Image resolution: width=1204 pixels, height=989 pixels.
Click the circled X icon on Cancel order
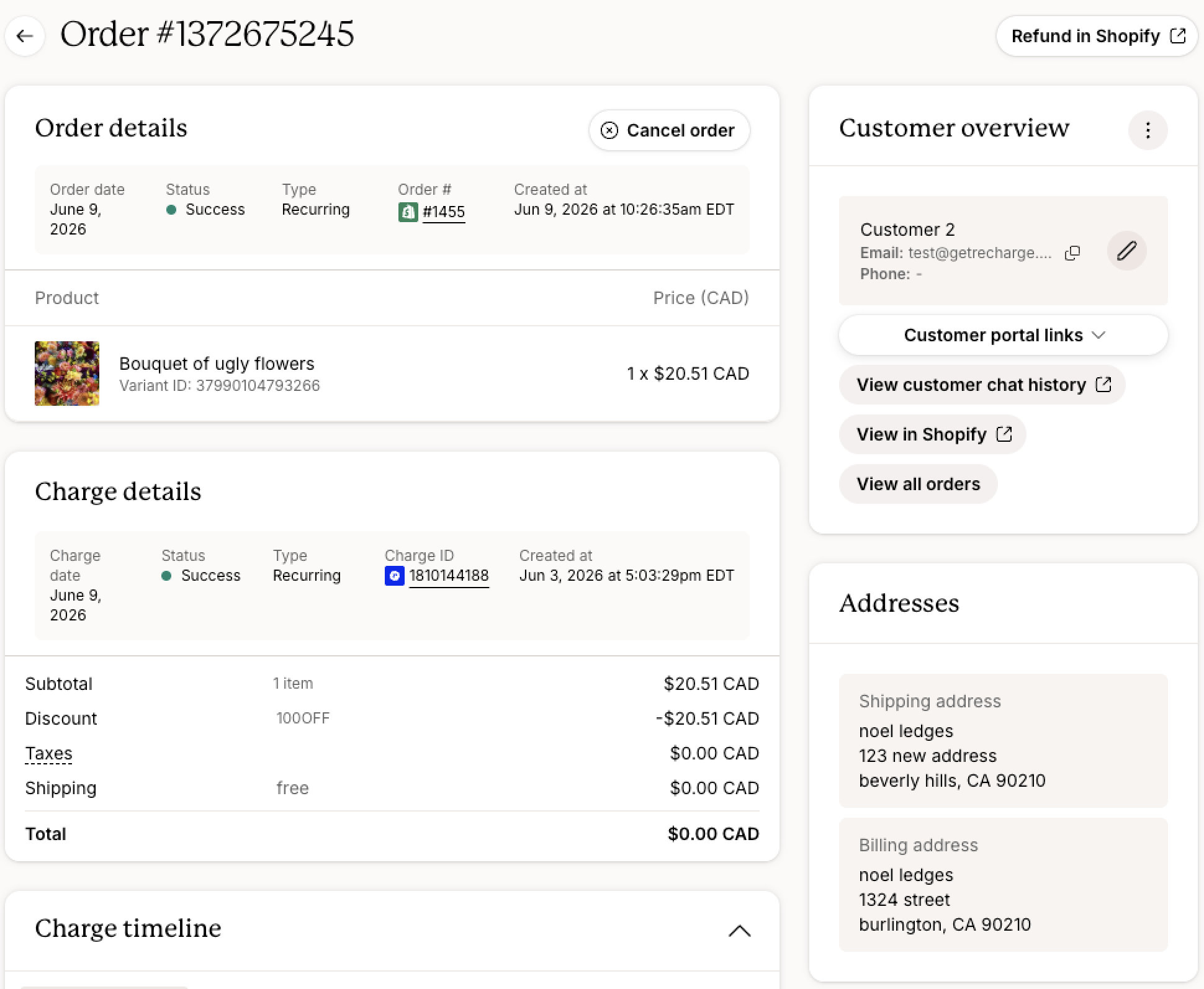[609, 130]
